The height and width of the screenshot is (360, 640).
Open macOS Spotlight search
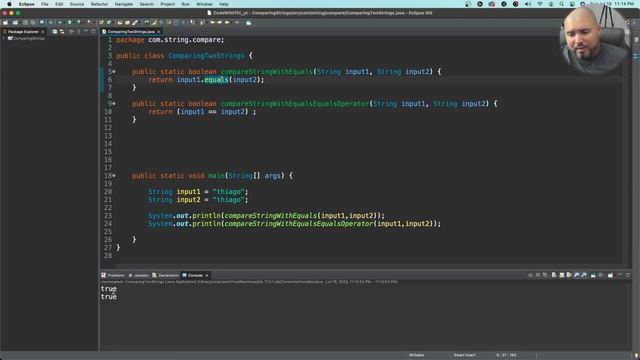[x=562, y=4]
